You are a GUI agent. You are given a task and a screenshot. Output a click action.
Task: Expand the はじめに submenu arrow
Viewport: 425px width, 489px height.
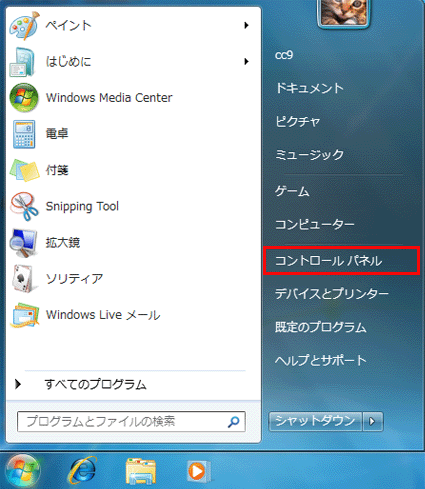coord(246,61)
